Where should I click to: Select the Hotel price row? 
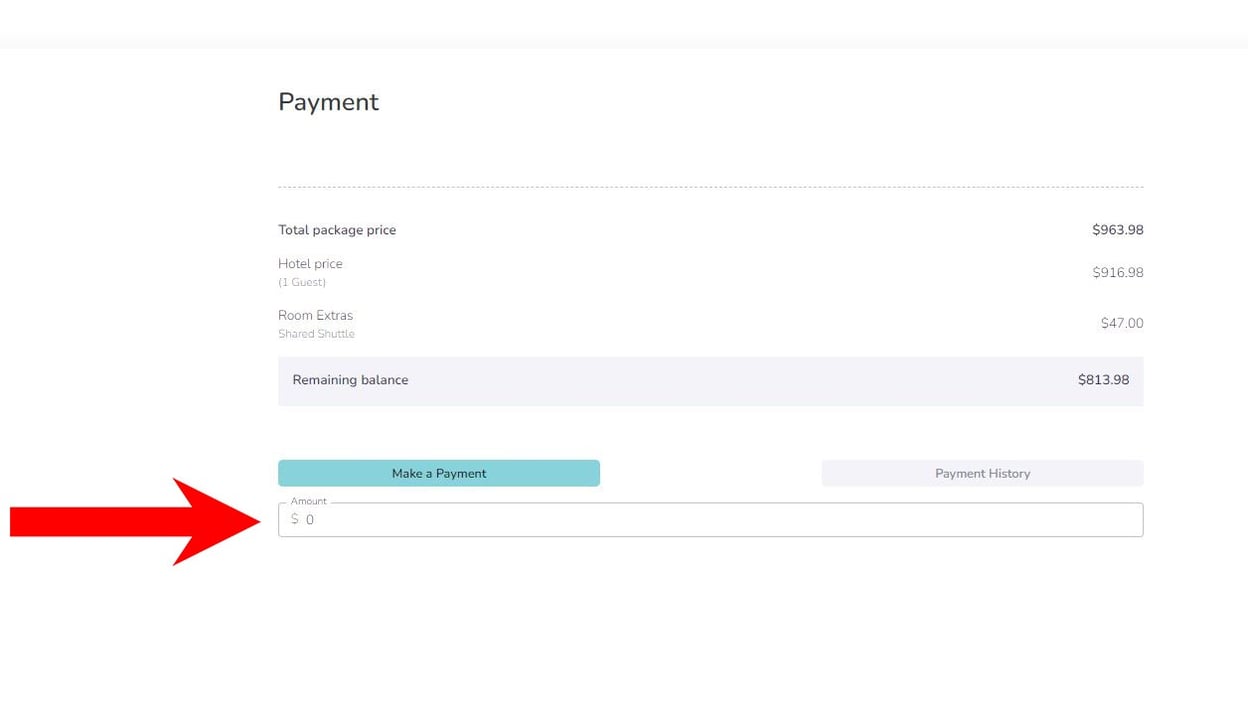tap(310, 263)
